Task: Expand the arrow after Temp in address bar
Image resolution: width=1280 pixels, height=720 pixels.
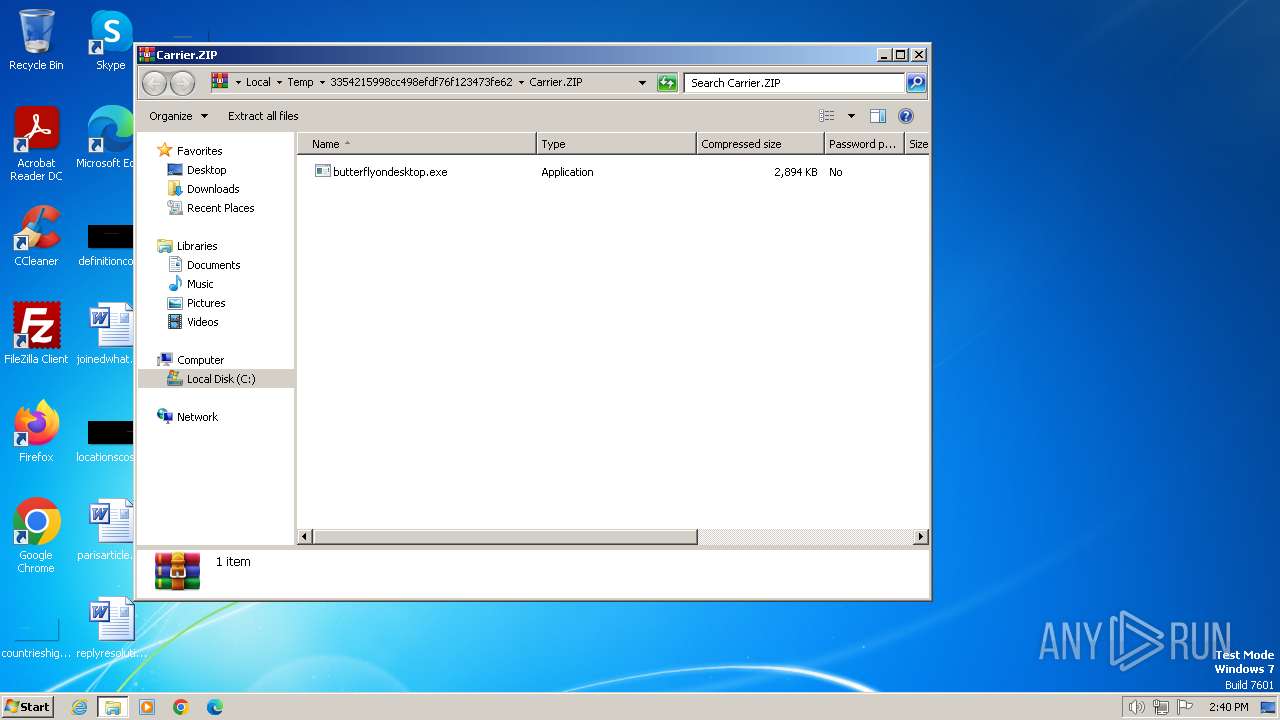Action: tap(321, 83)
